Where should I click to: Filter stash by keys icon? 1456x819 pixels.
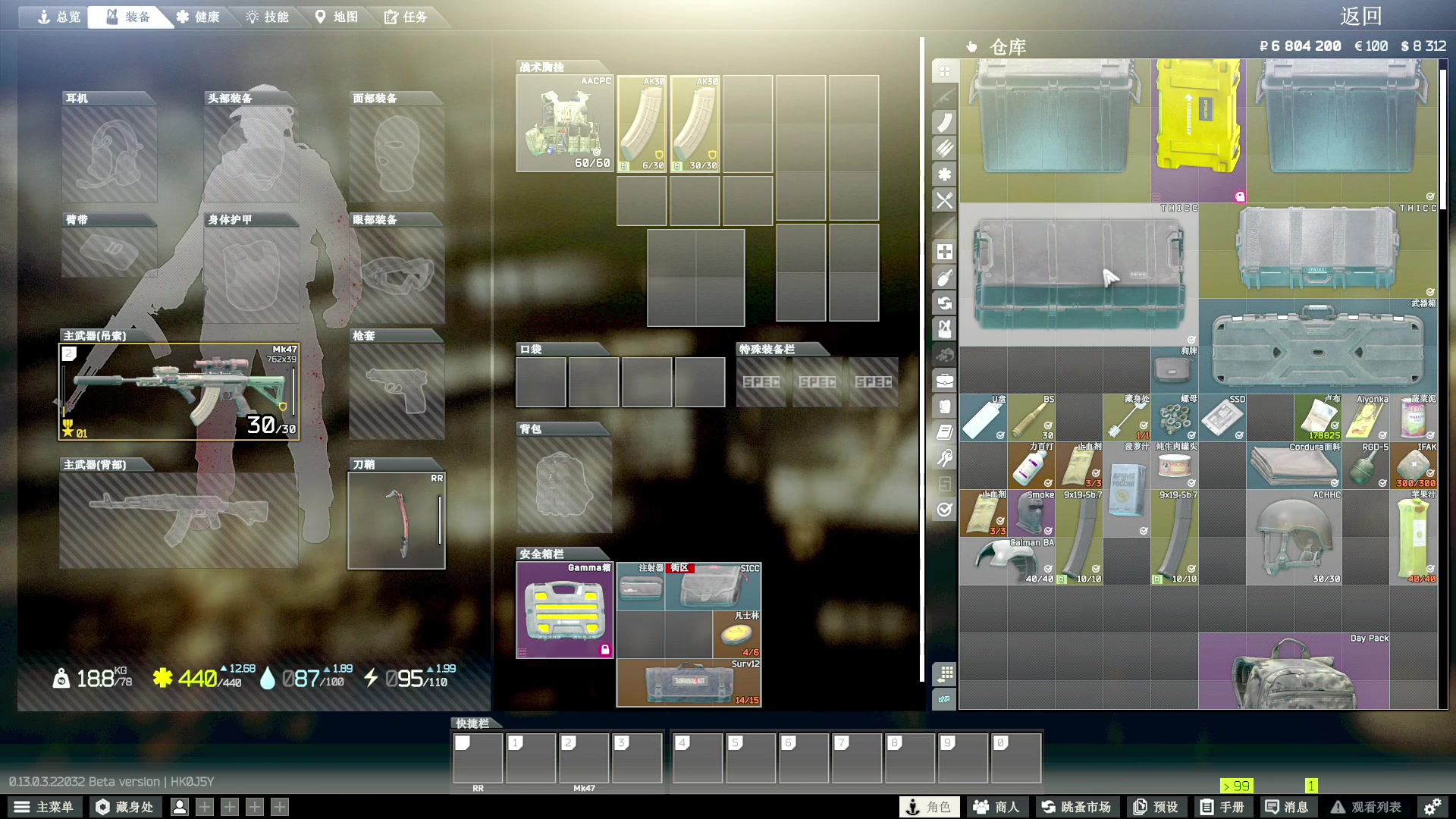point(944,458)
